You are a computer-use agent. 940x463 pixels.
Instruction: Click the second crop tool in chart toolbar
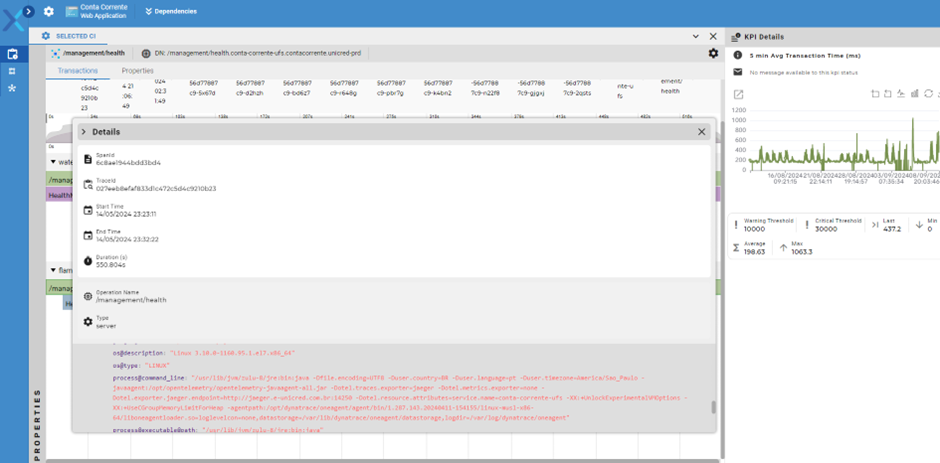click(x=888, y=94)
